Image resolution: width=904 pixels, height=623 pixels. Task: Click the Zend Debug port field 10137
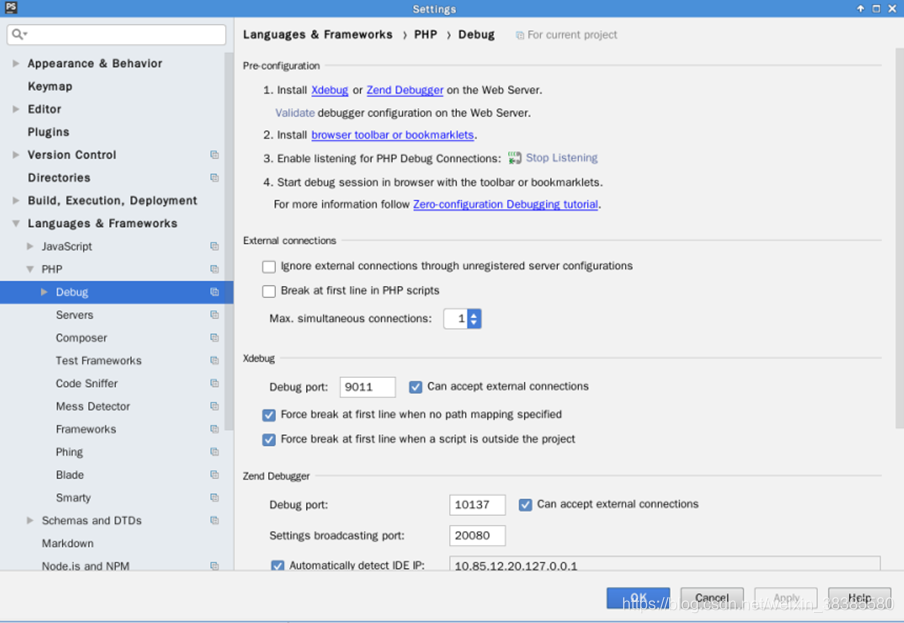(477, 505)
